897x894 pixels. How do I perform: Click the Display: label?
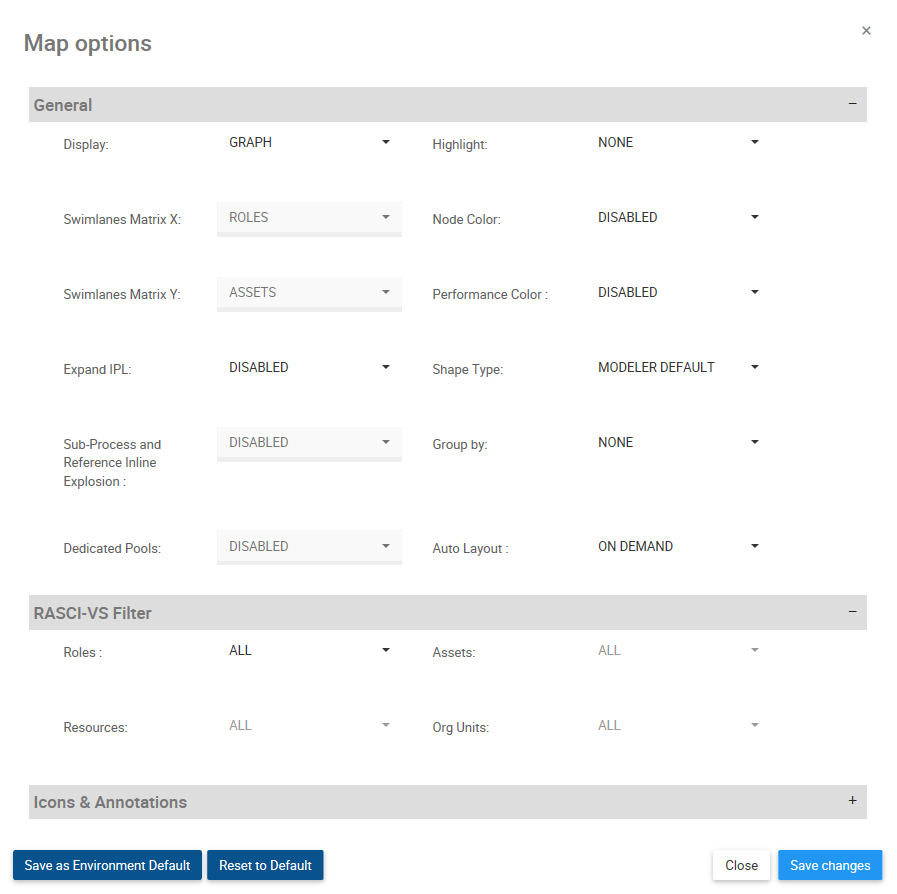coord(86,145)
